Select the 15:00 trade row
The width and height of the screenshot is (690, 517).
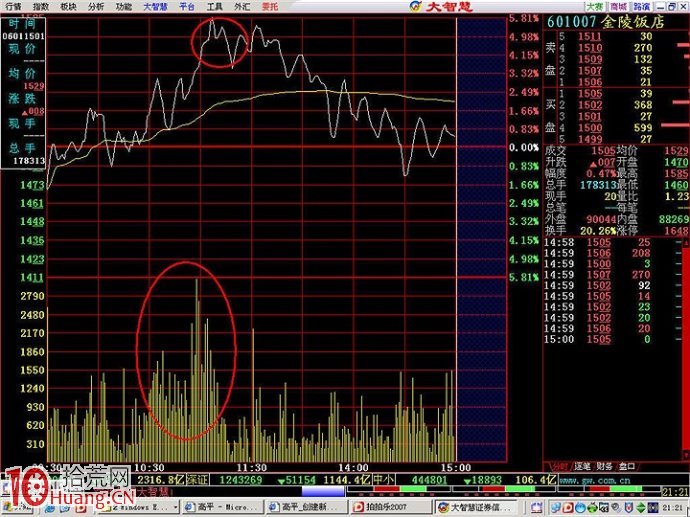(613, 340)
